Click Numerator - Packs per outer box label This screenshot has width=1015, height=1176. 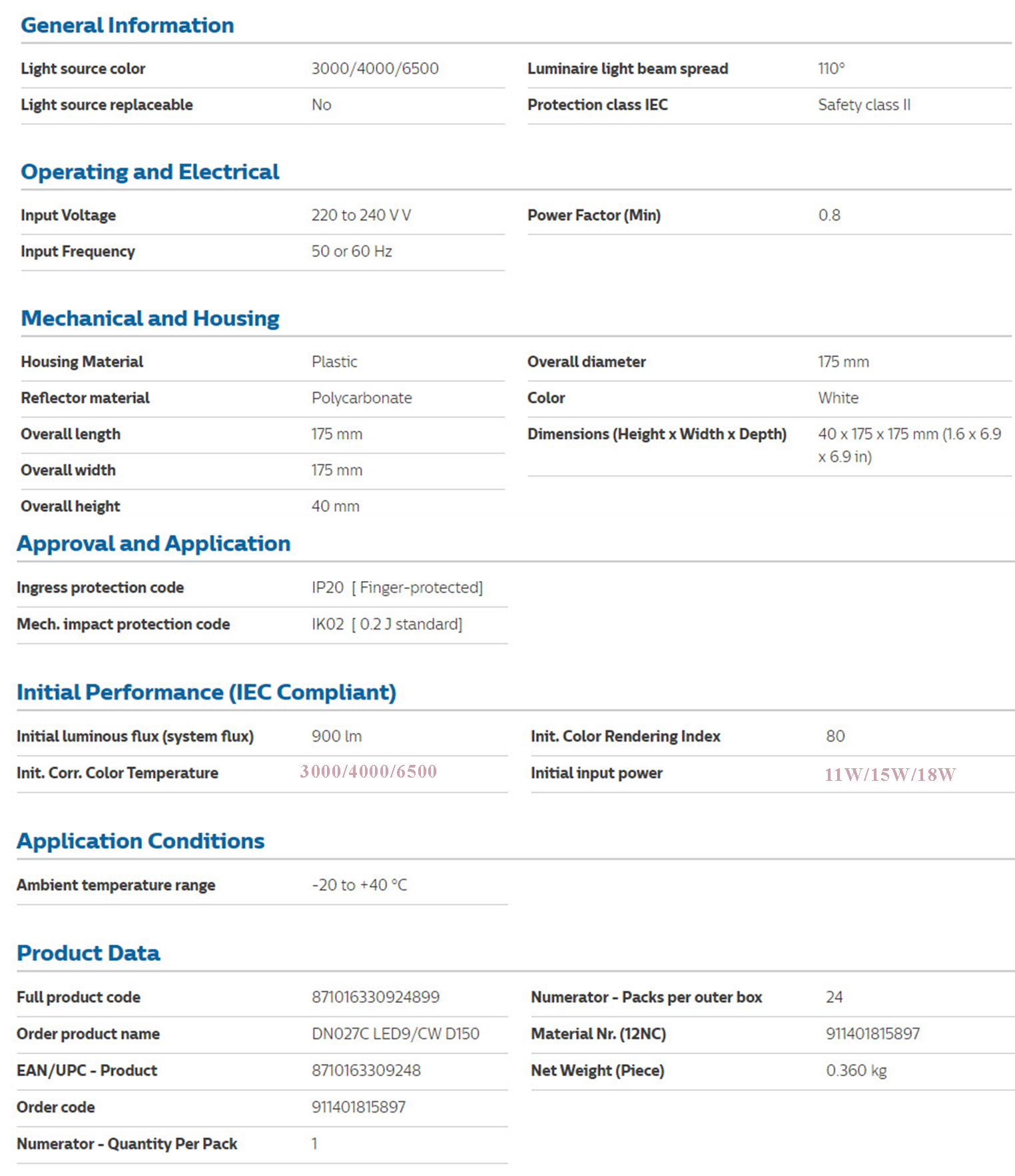click(x=646, y=997)
